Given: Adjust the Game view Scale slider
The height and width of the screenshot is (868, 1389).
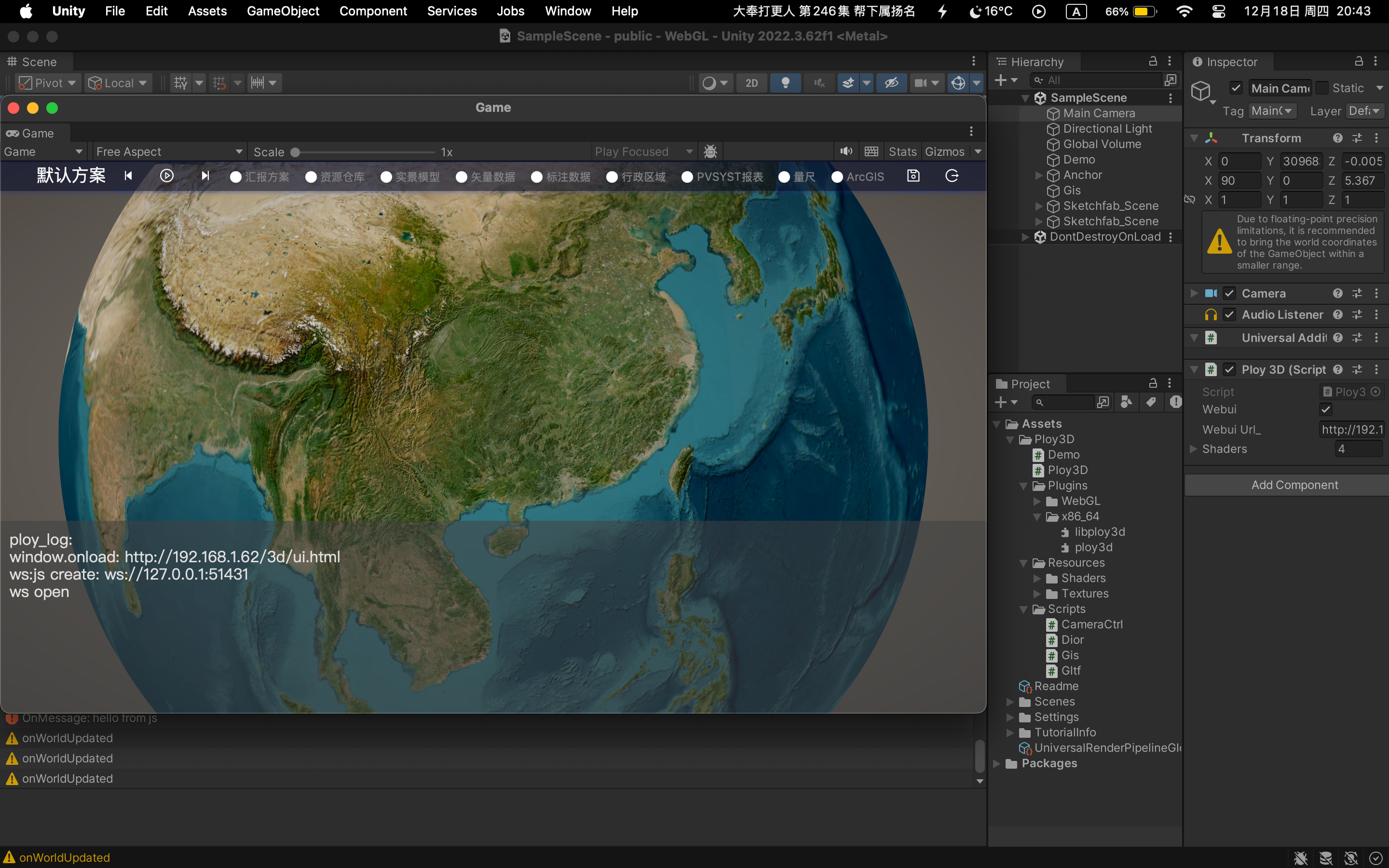Looking at the screenshot, I should [296, 152].
